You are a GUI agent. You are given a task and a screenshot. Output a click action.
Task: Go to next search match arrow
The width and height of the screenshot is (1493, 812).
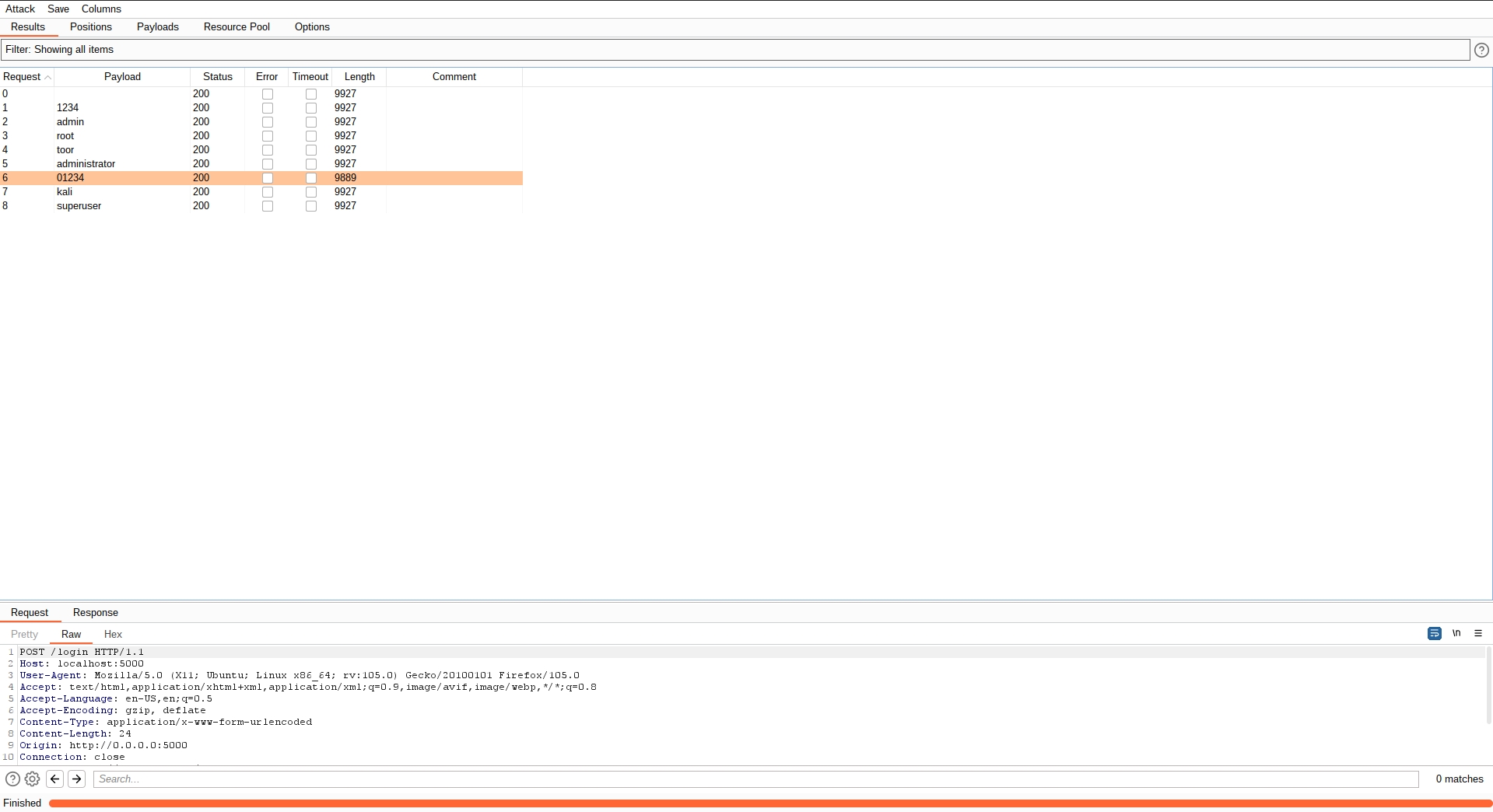(x=77, y=779)
